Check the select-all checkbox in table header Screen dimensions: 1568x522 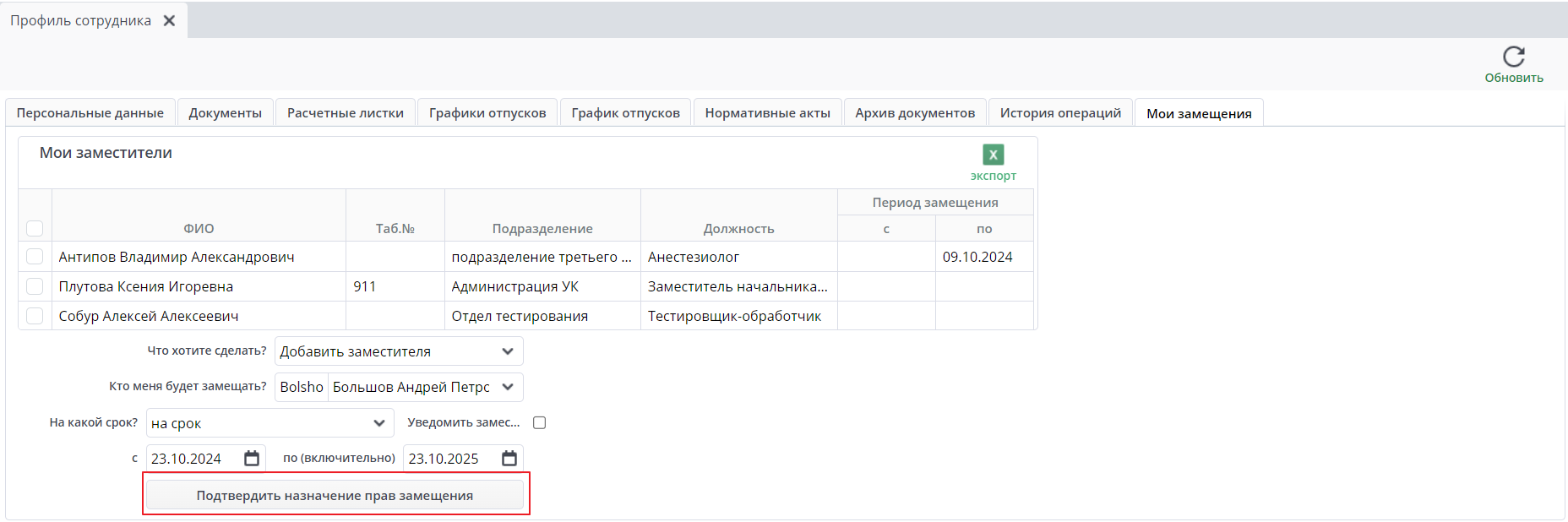(x=35, y=228)
